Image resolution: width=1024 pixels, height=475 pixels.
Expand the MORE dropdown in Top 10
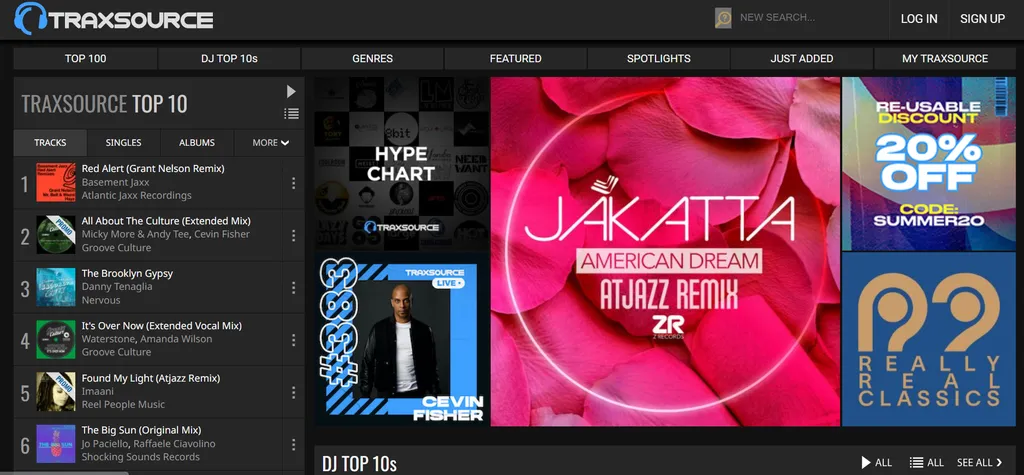270,142
